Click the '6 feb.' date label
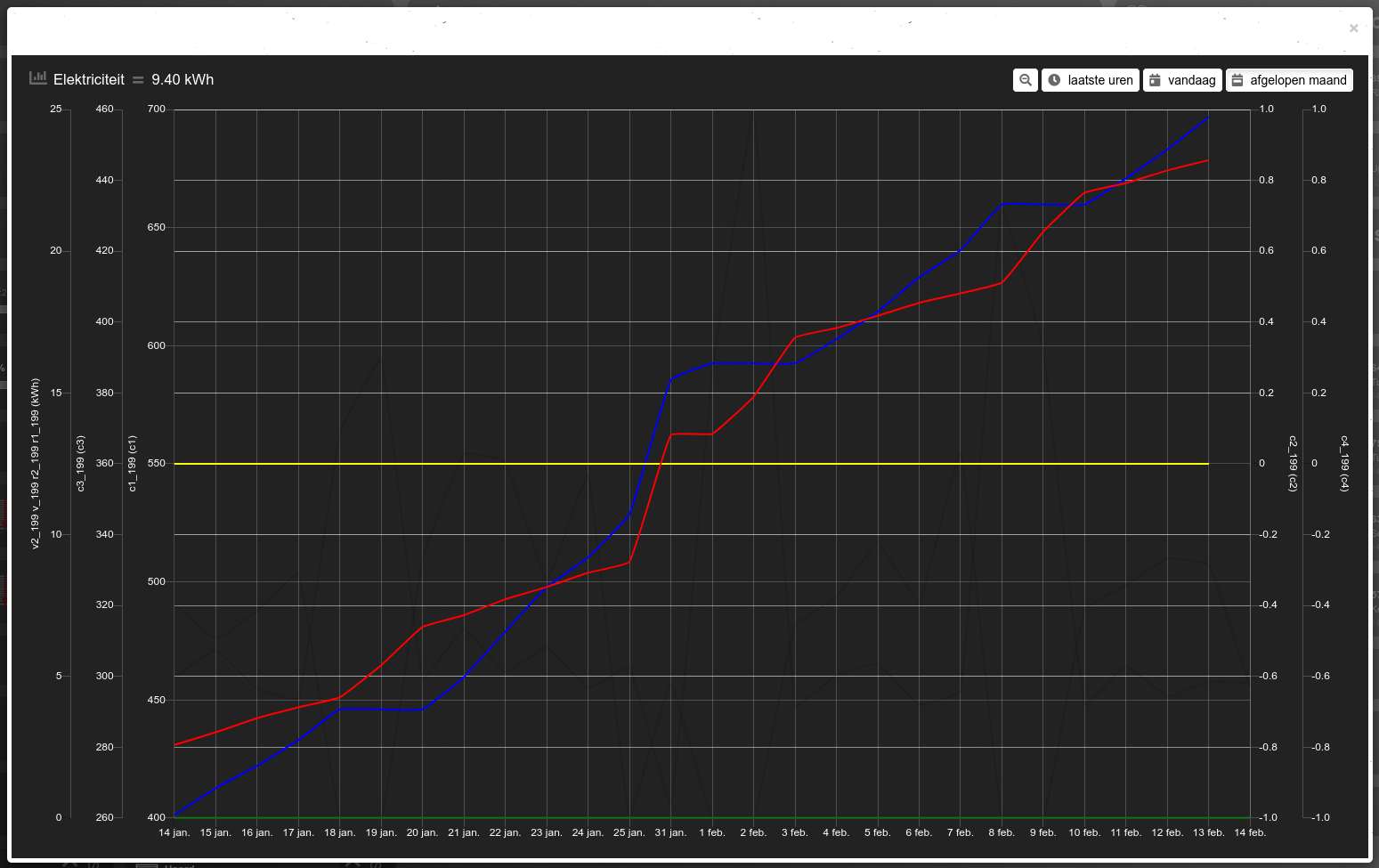Image resolution: width=1379 pixels, height=868 pixels. point(919,833)
